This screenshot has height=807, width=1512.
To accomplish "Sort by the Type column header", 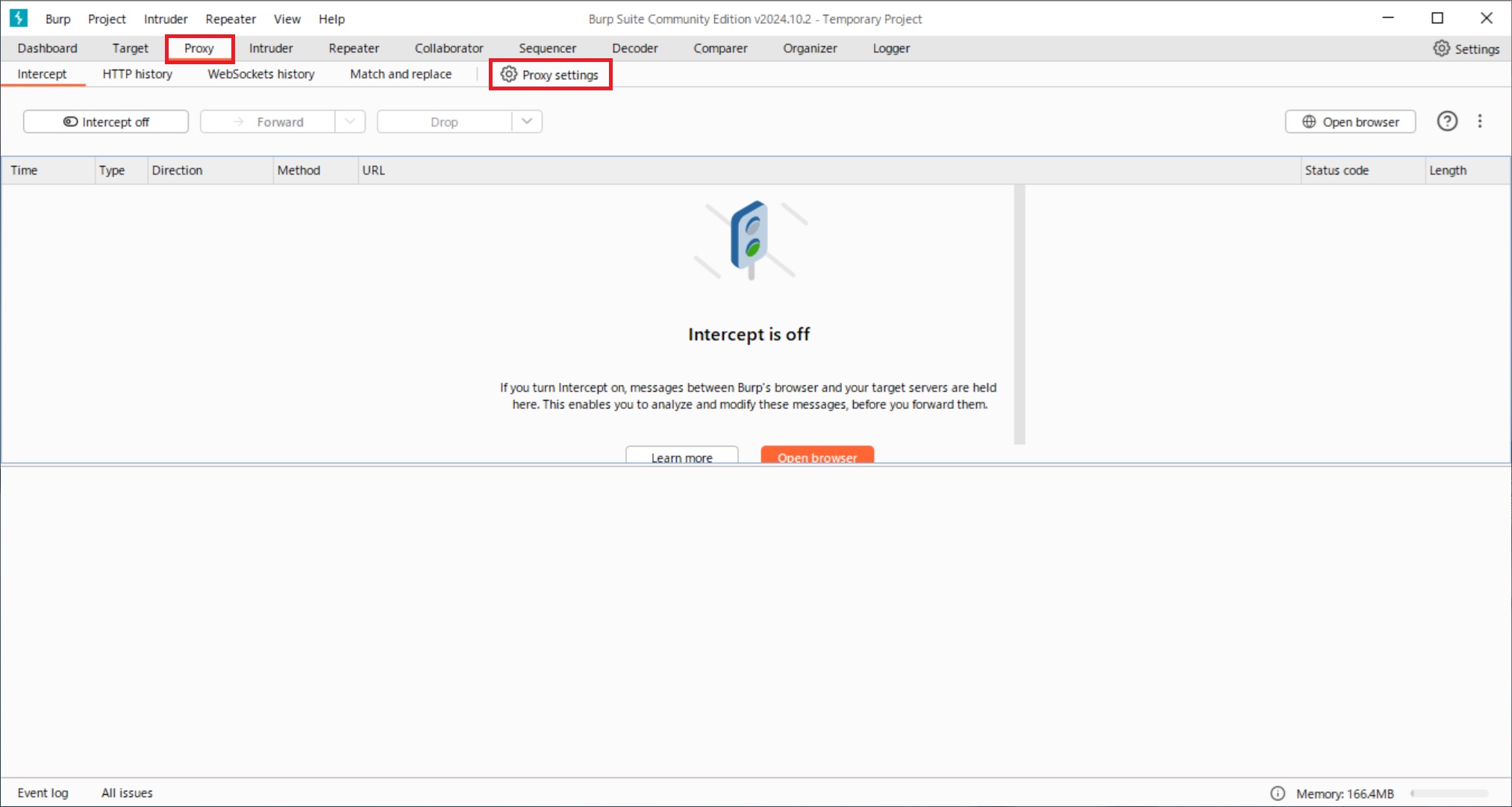I will pyautogui.click(x=122, y=170).
